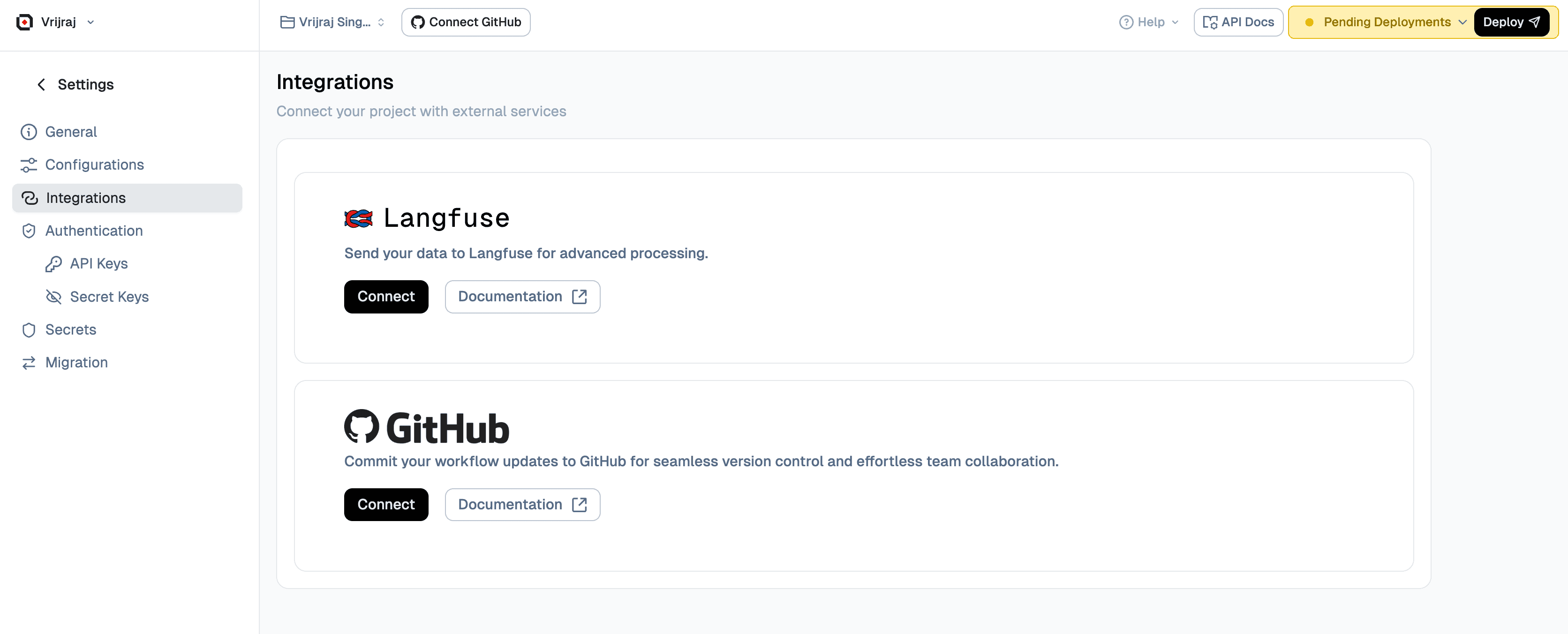Click the Vrijraj workspace logo icon
This screenshot has width=1568, height=634.
[24, 21]
